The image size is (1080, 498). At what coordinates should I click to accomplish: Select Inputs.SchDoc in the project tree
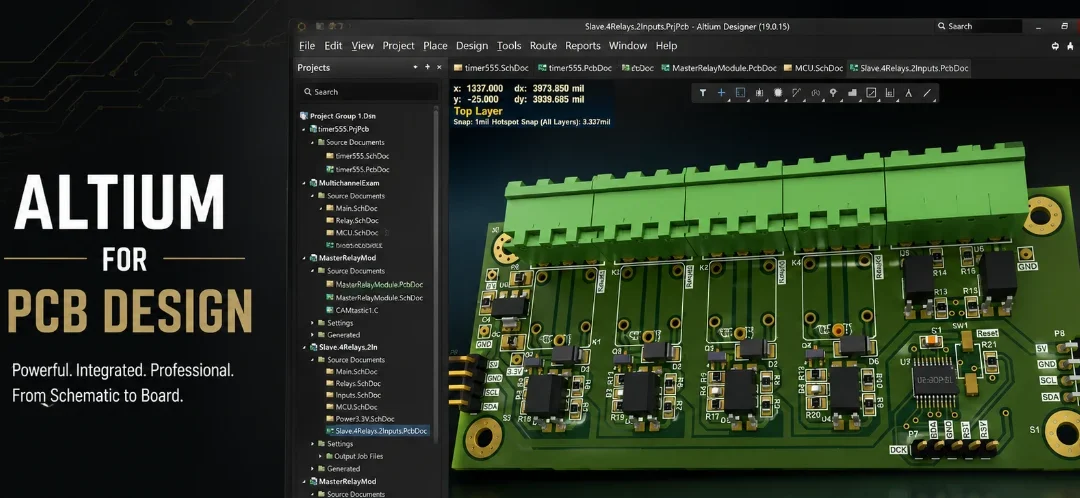[358, 395]
